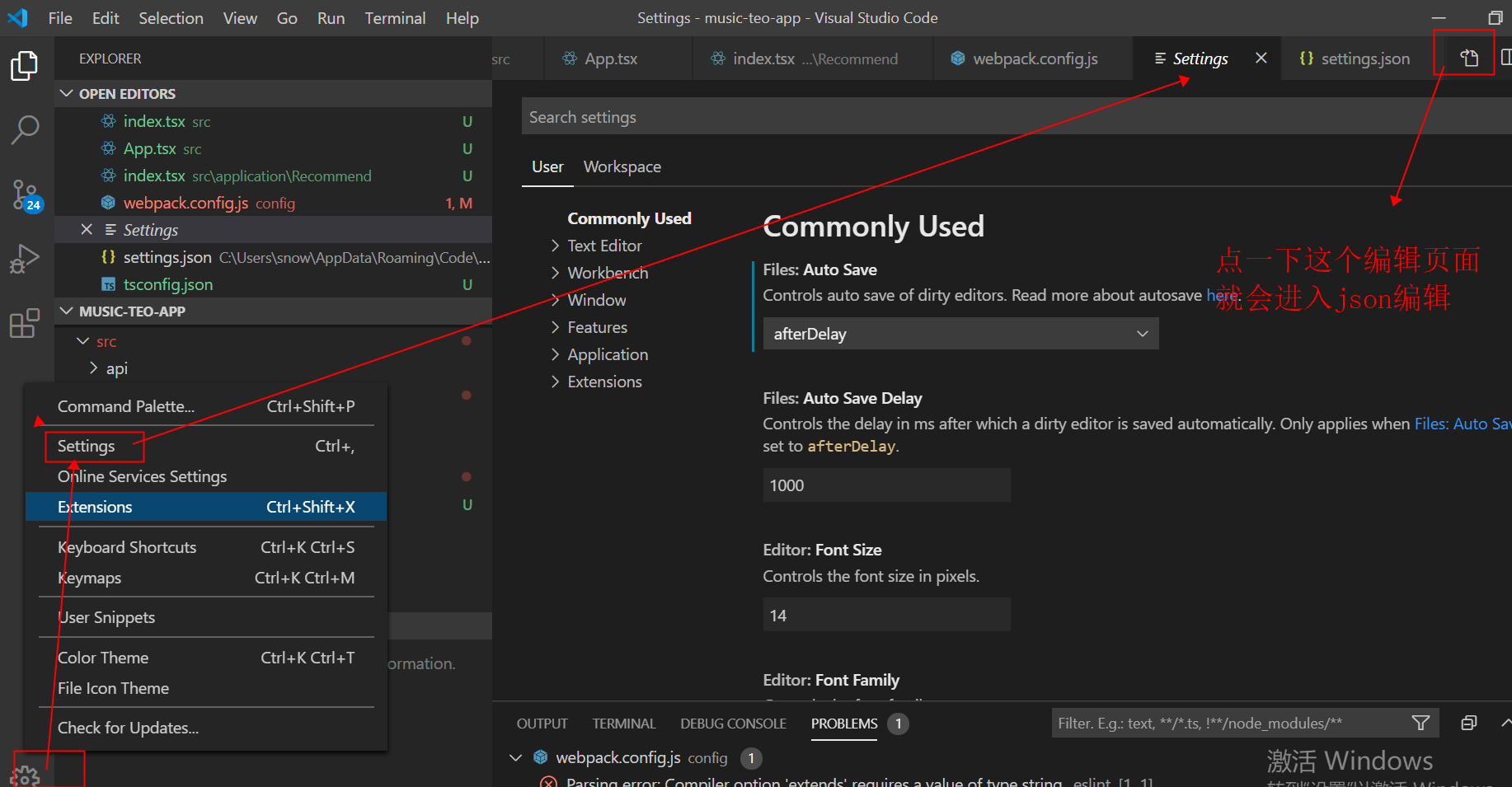Expand the Workbench settings category
Screen dimensions: 1512x787
[556, 273]
